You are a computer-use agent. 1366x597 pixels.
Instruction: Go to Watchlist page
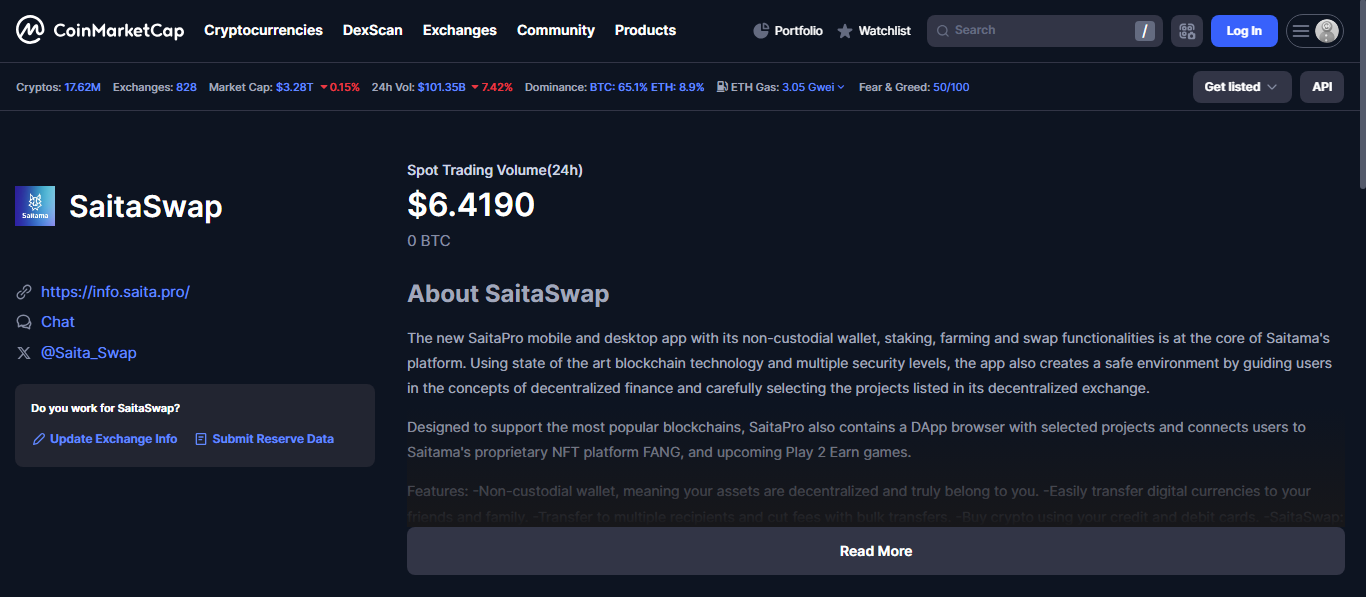[x=874, y=31]
